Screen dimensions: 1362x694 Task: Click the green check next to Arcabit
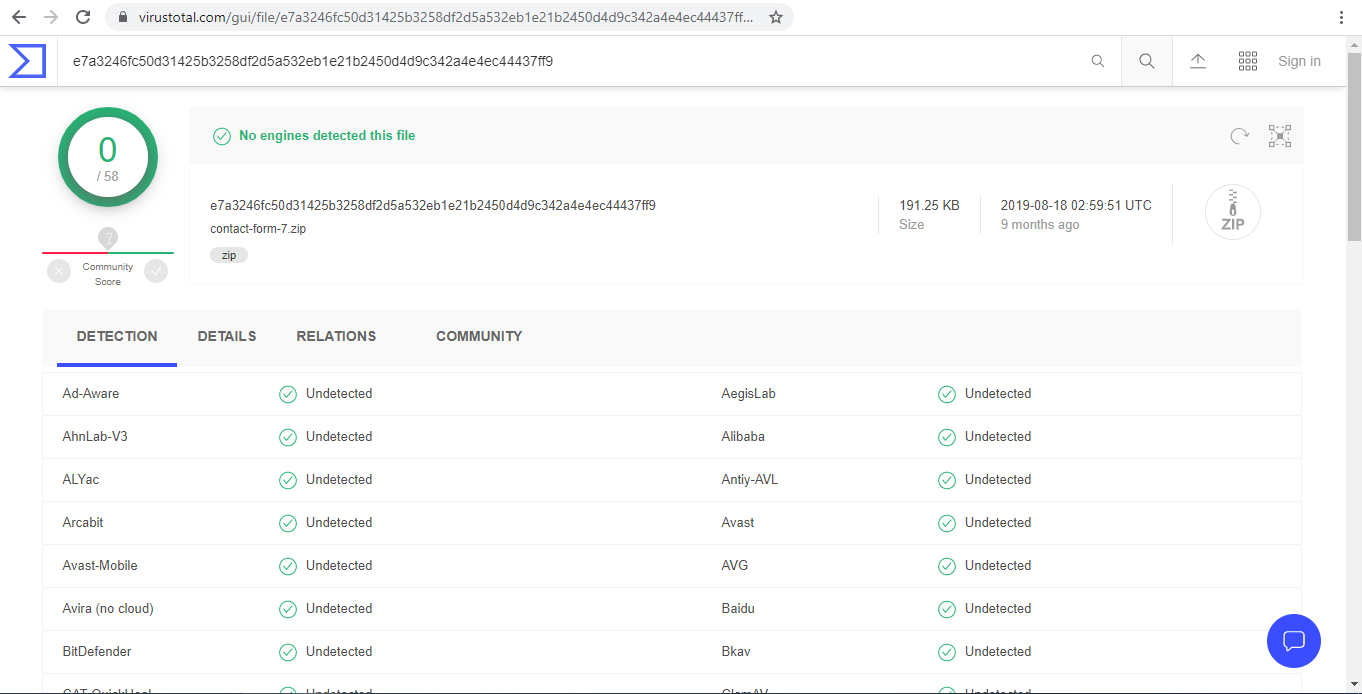click(288, 523)
